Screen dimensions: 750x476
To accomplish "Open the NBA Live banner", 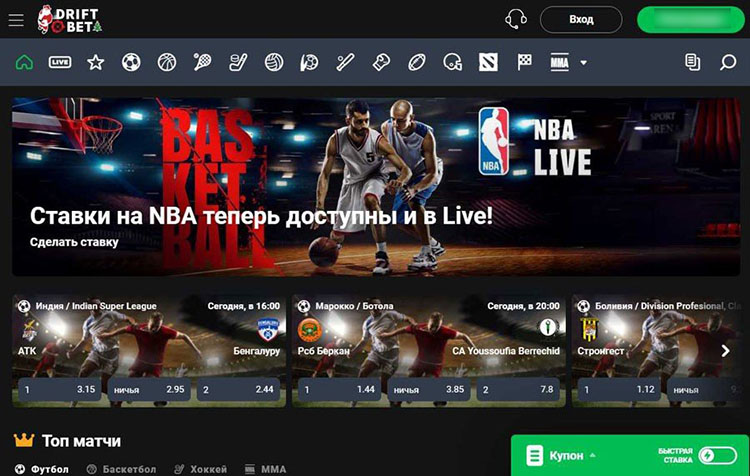I will pyautogui.click(x=376, y=187).
